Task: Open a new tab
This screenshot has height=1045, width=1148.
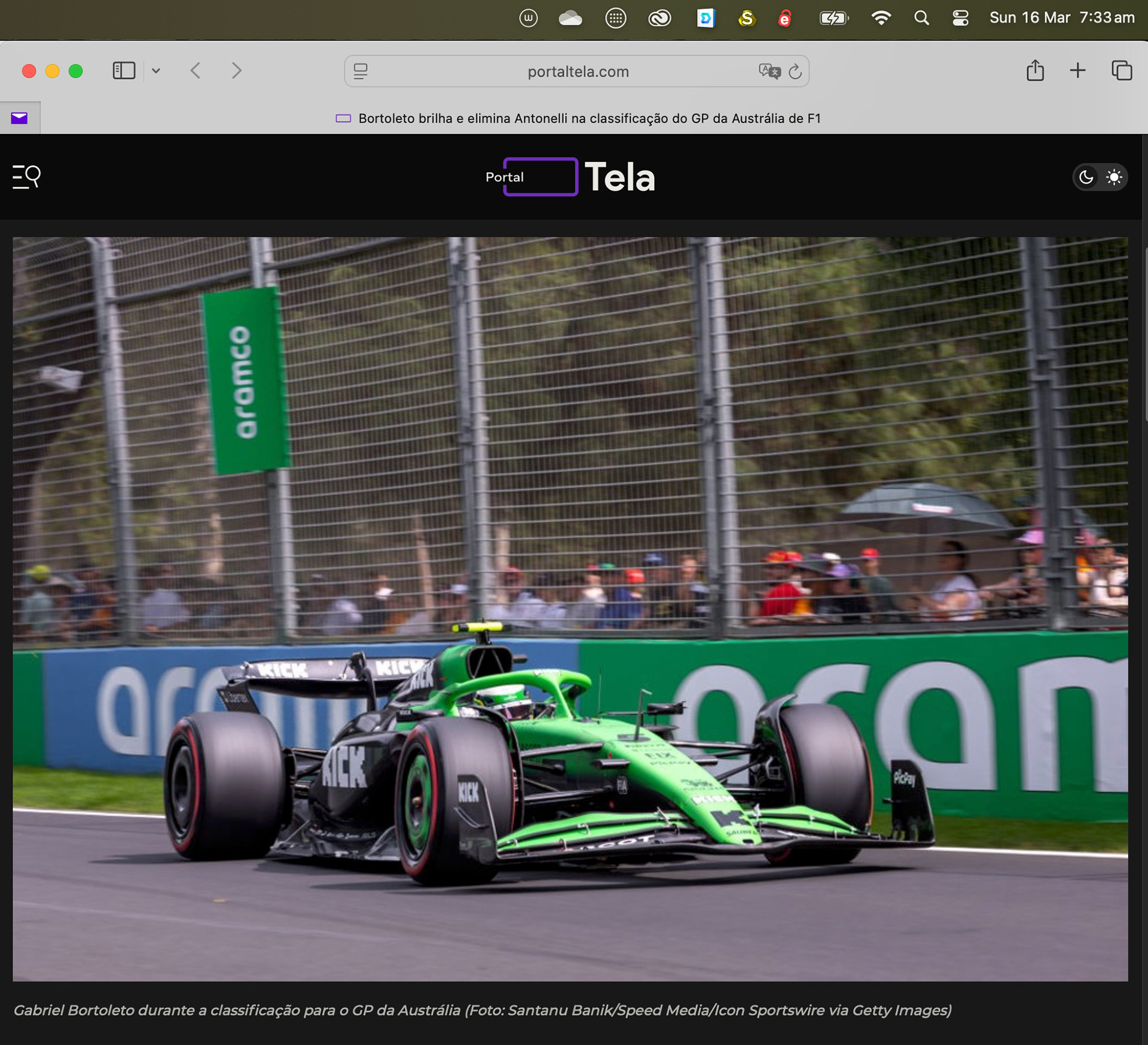Action: (1077, 71)
